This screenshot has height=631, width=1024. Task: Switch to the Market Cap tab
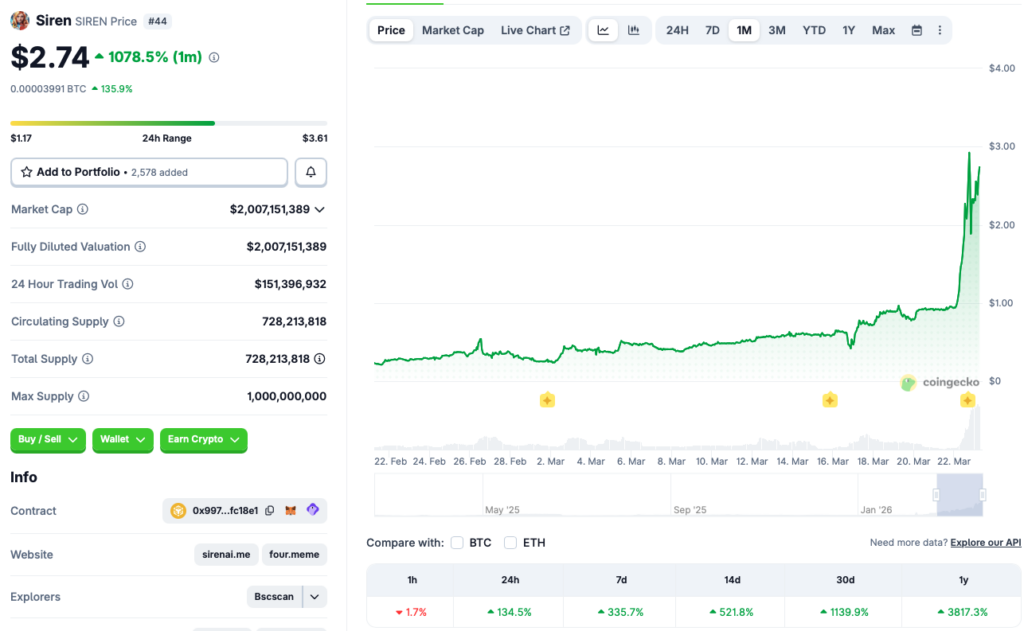pos(452,30)
